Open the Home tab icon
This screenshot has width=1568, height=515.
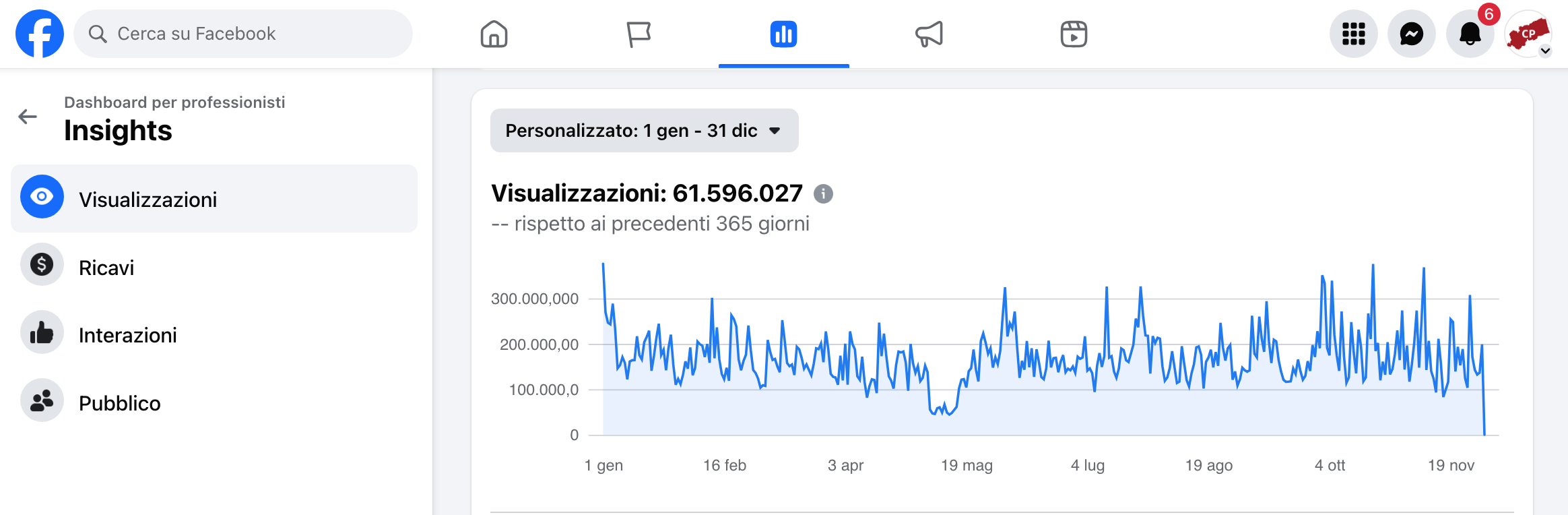494,34
